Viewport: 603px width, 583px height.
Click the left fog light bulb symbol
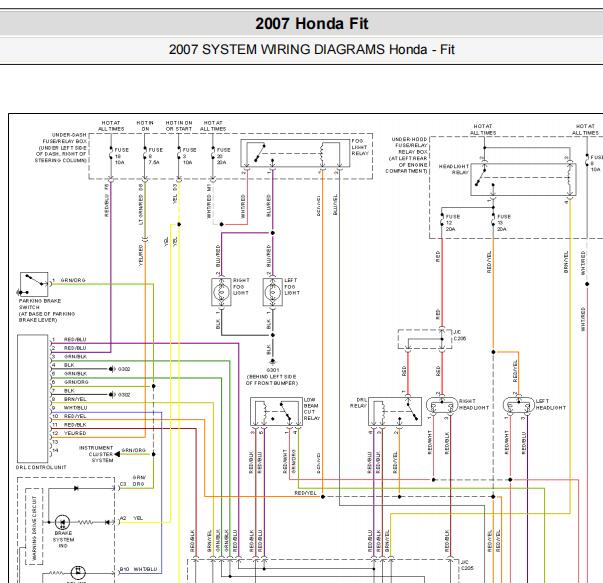click(273, 292)
